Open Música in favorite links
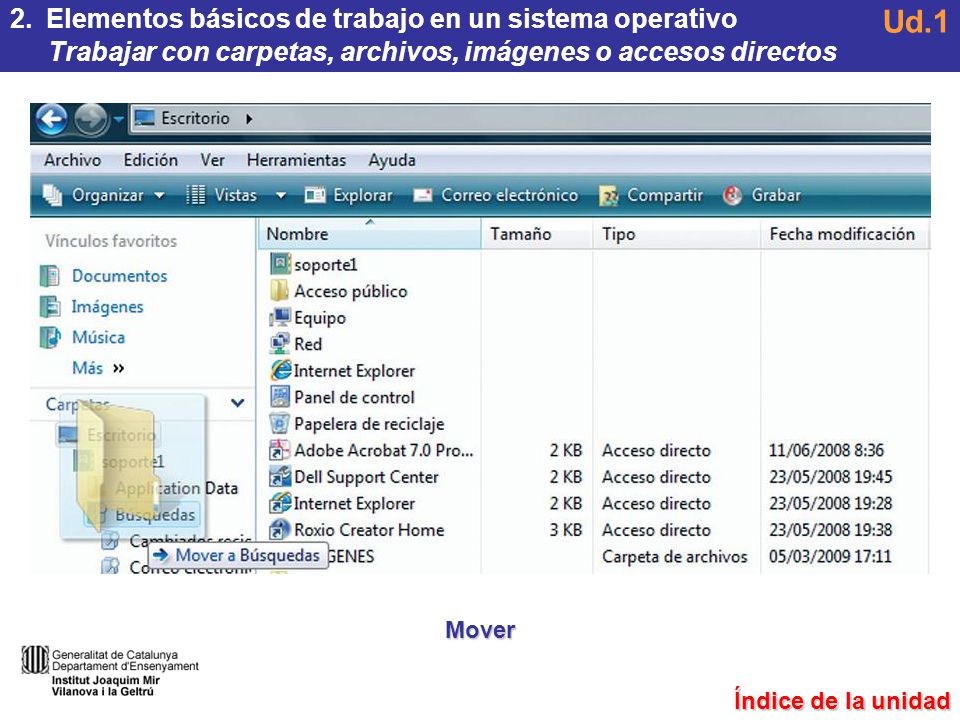The width and height of the screenshot is (960, 720). (99, 337)
